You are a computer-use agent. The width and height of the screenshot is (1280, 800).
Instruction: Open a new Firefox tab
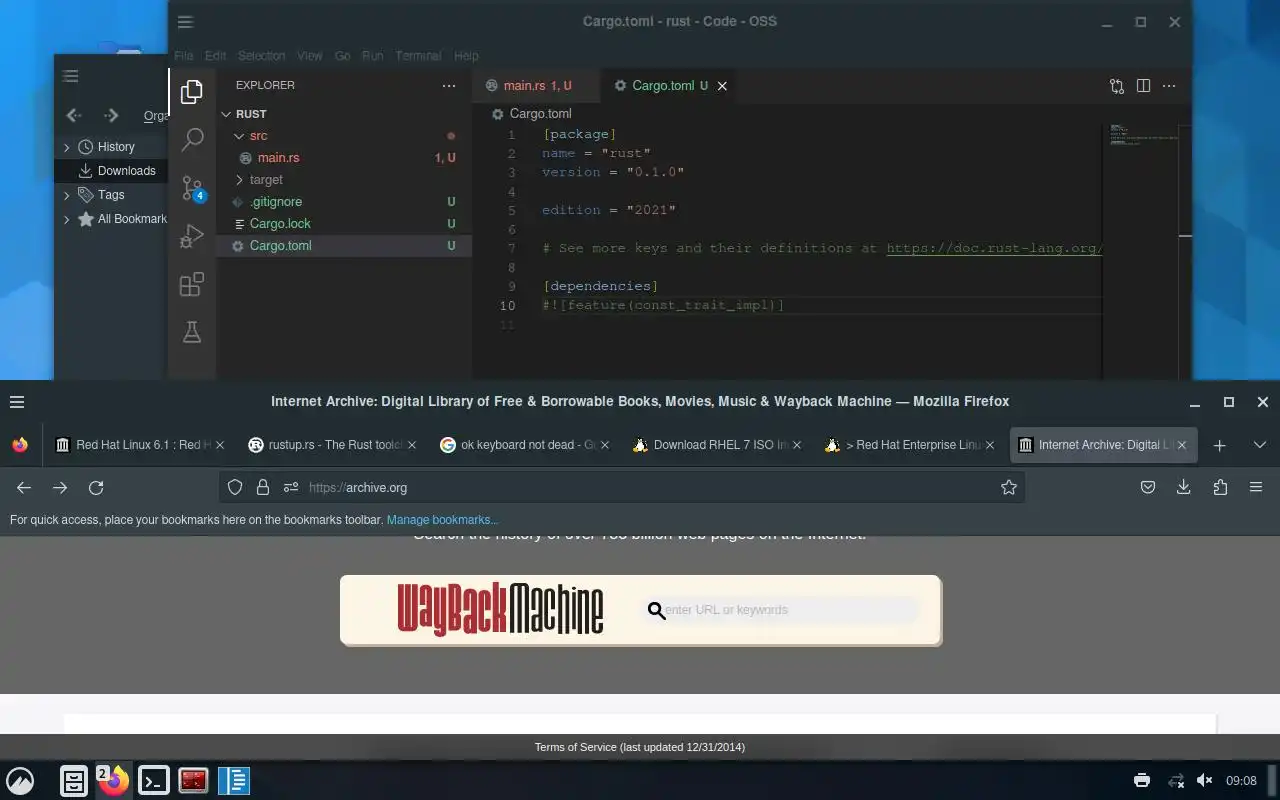(x=1219, y=445)
